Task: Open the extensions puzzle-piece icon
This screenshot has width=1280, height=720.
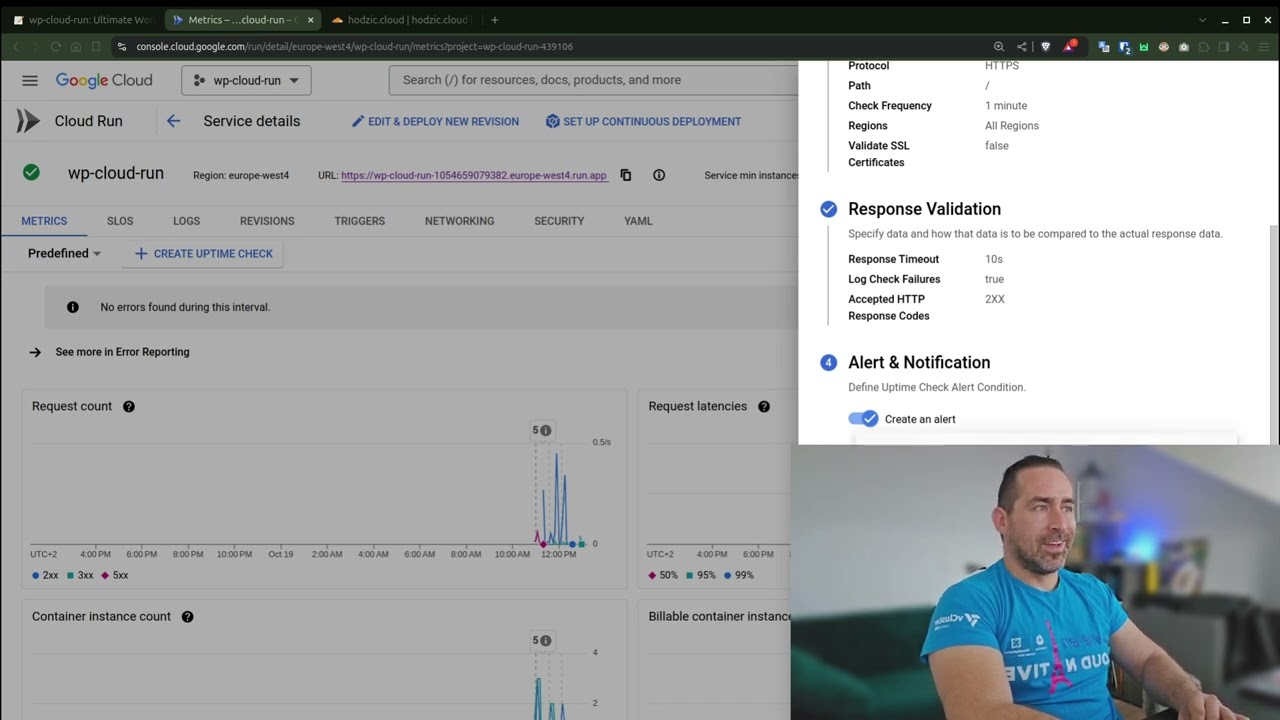Action: coord(1203,47)
